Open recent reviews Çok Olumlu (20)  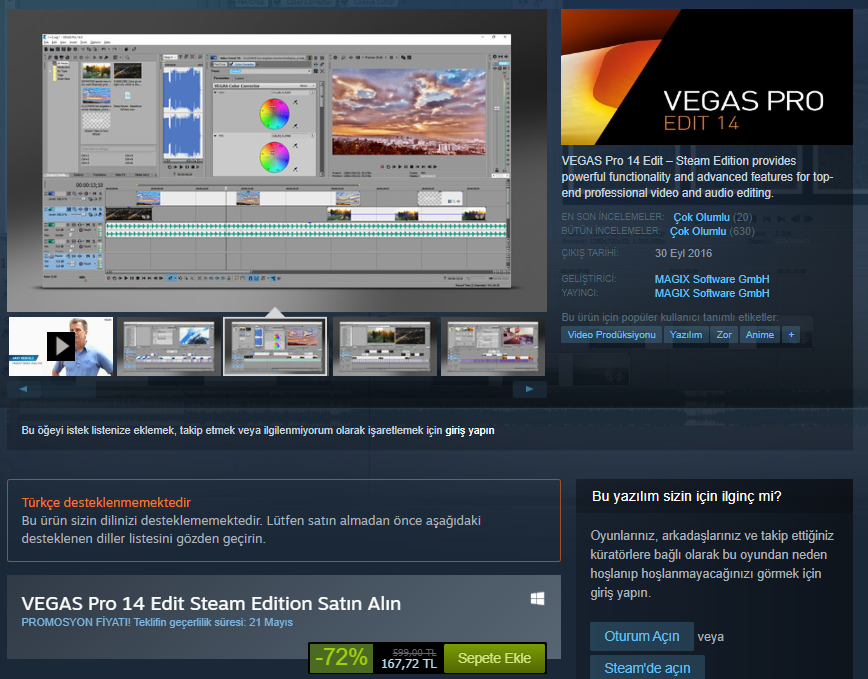click(712, 217)
